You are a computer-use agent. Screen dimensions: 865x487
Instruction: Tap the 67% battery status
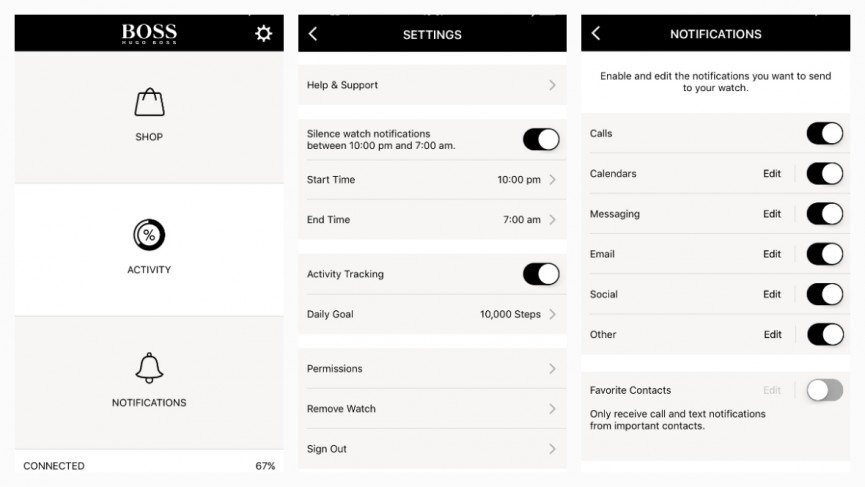coord(265,466)
